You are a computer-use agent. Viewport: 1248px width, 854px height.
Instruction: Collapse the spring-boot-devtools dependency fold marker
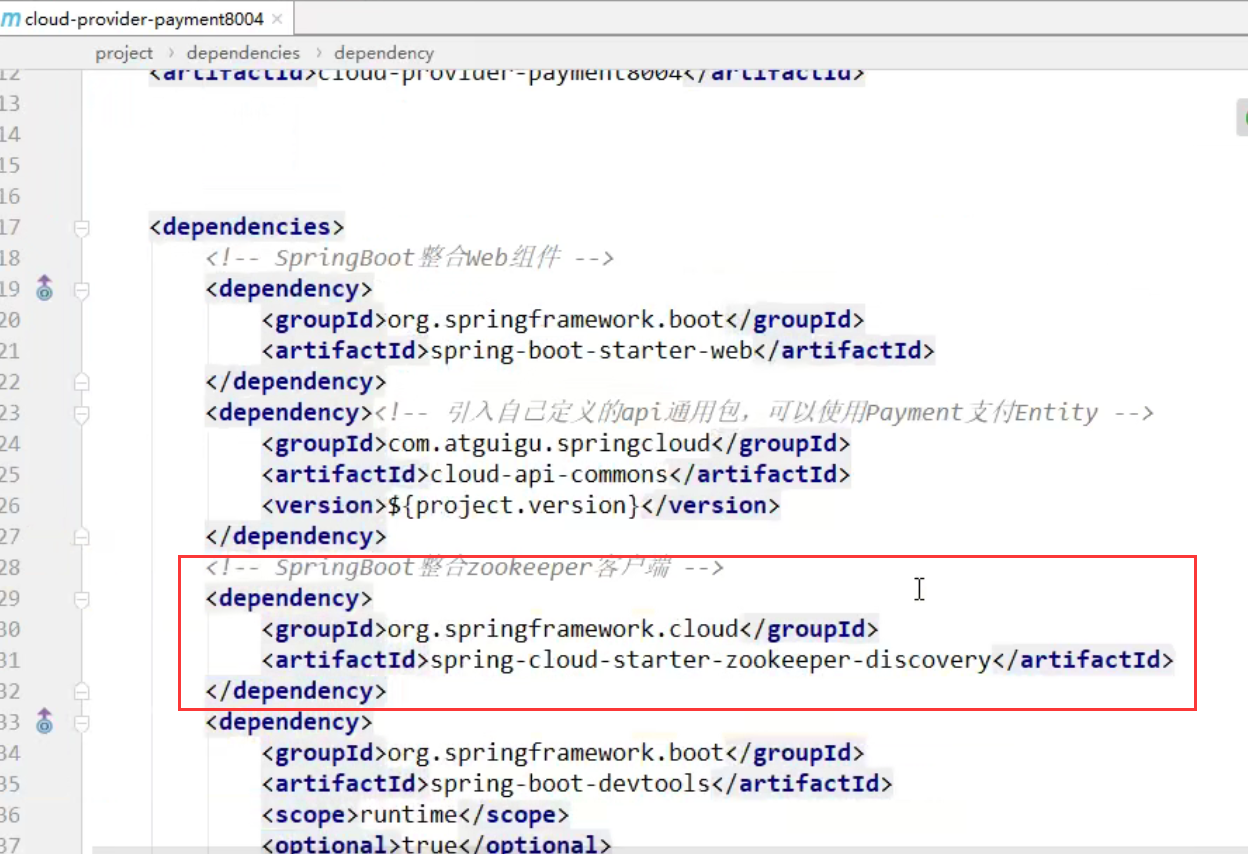click(x=82, y=722)
